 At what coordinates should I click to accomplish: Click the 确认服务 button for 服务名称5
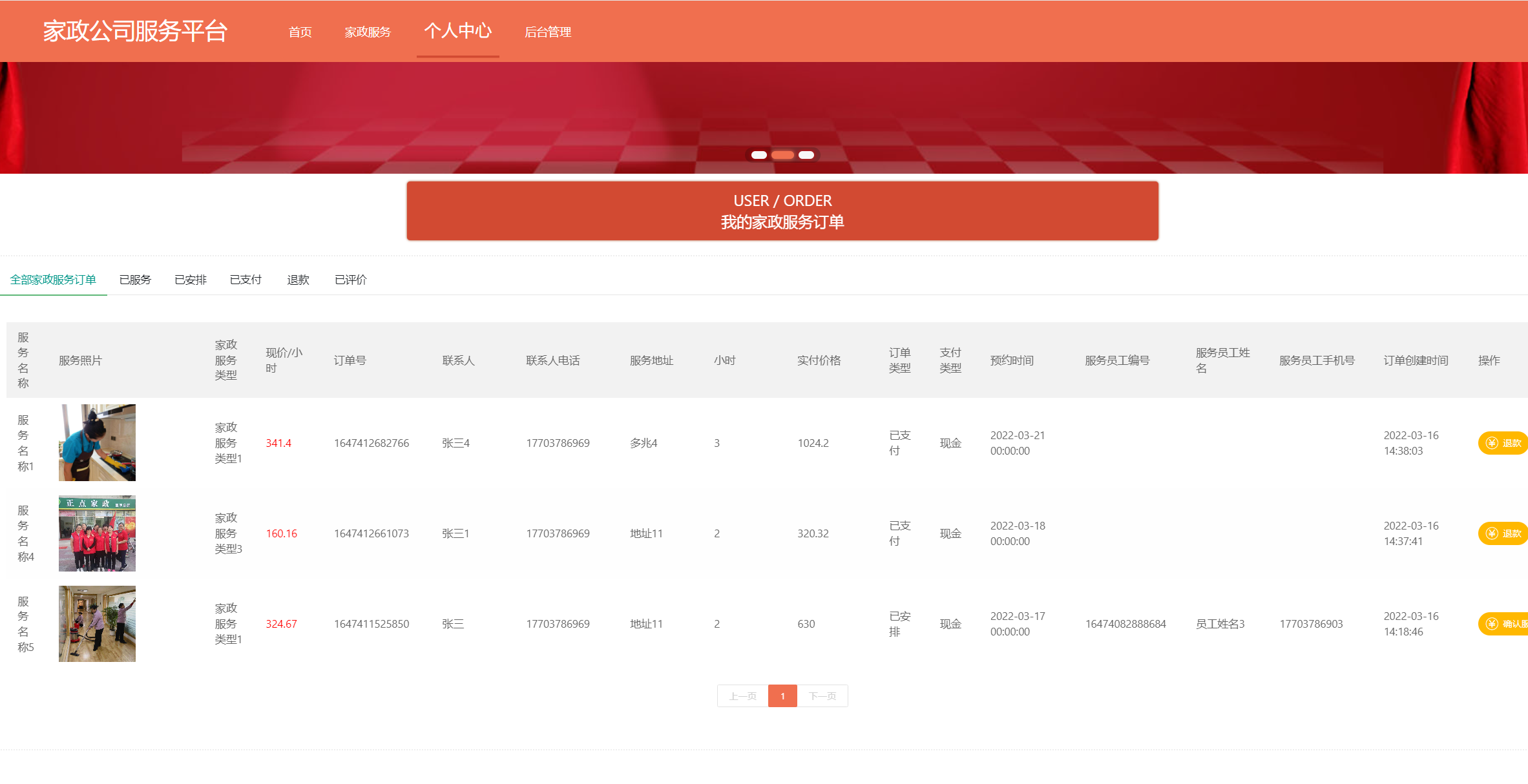(1509, 624)
